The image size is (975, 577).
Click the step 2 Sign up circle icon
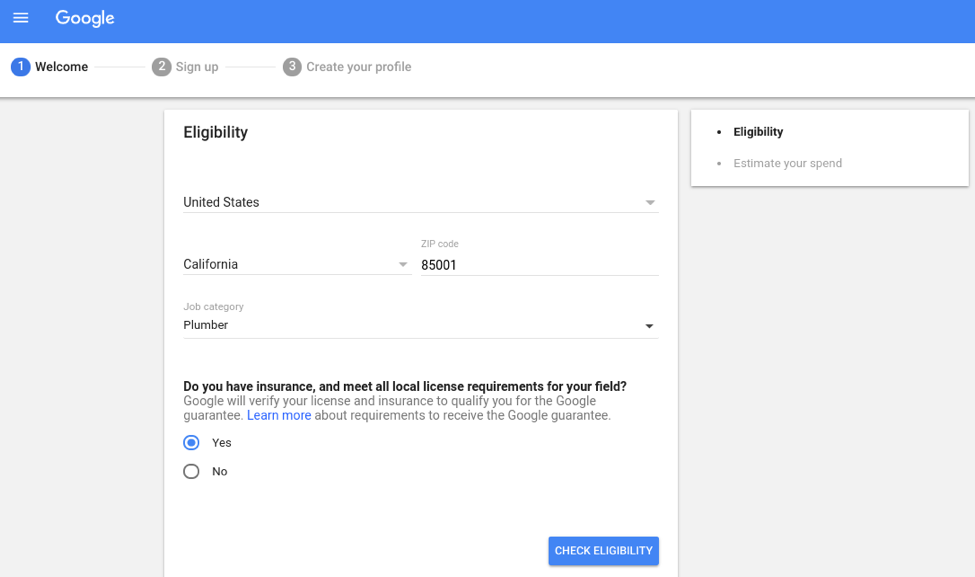coord(161,66)
